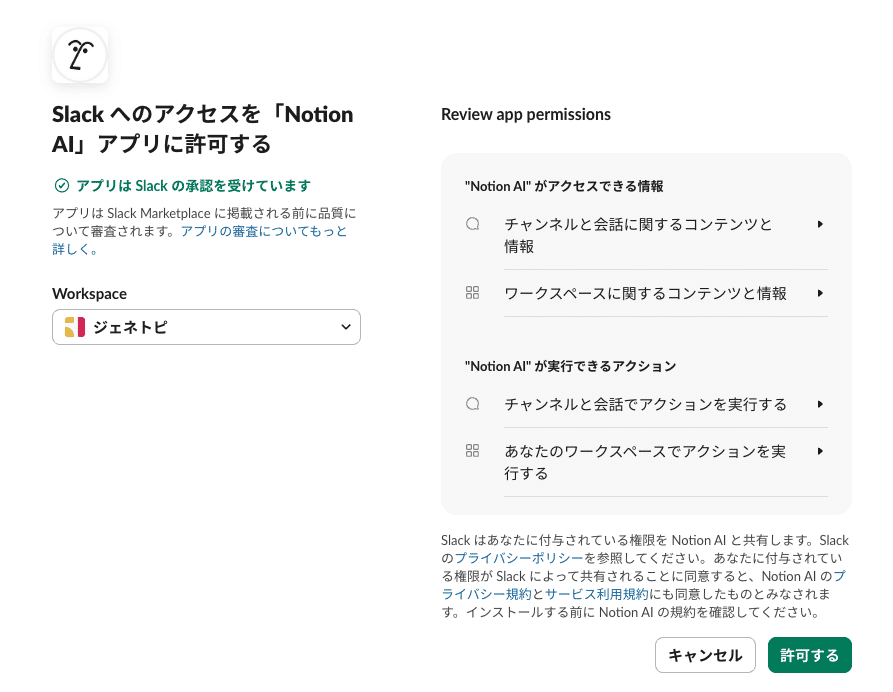Viewport: 893px width, 692px height.
Task: Click the green Slack-approved checkmark icon
Action: click(x=62, y=185)
